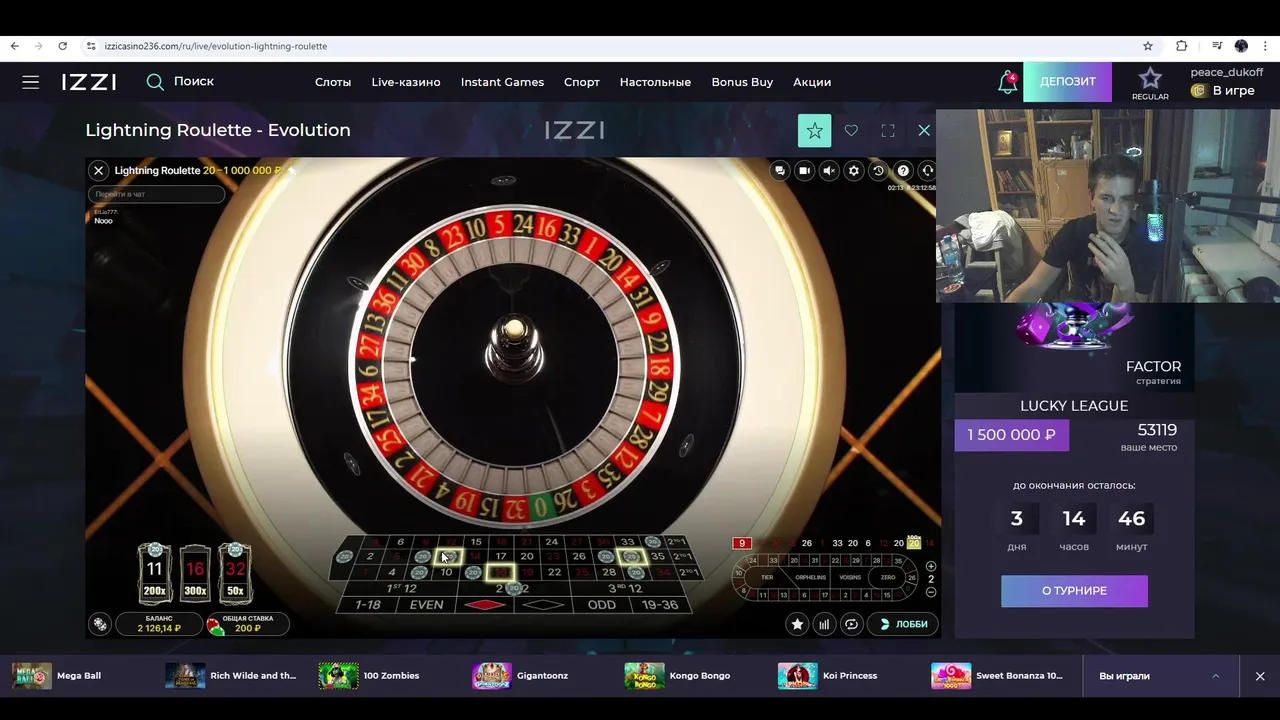This screenshot has height=720, width=1280.
Task: Increase racetrack neighbors with plus
Action: pyautogui.click(x=931, y=566)
